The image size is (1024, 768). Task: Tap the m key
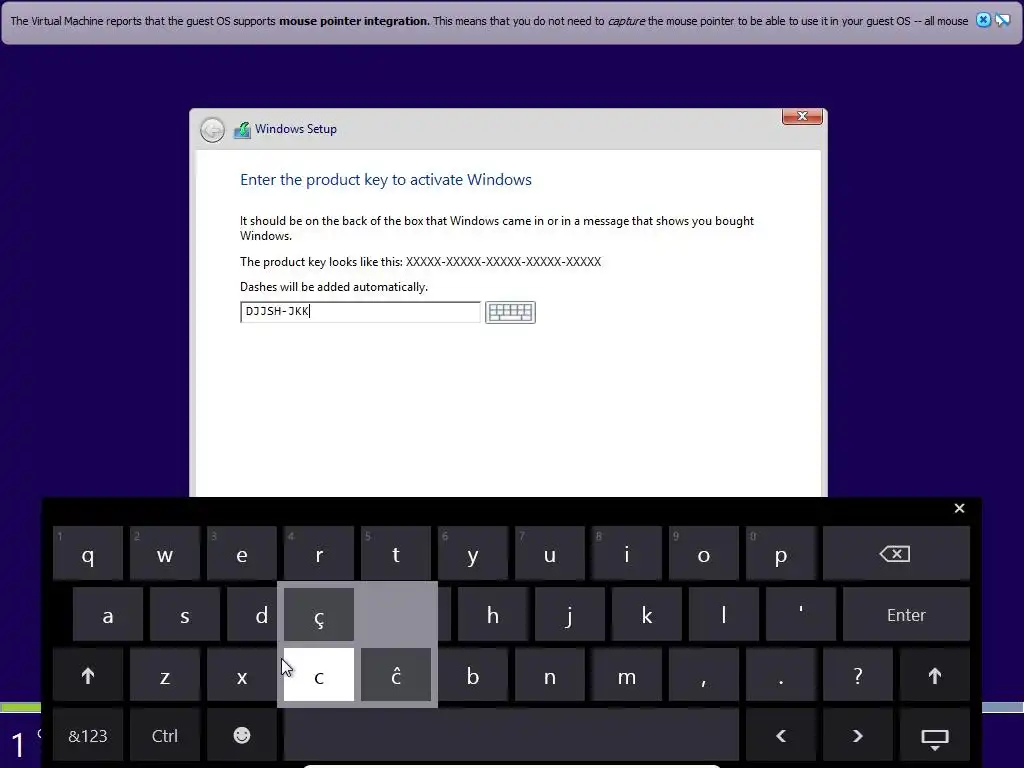click(627, 675)
